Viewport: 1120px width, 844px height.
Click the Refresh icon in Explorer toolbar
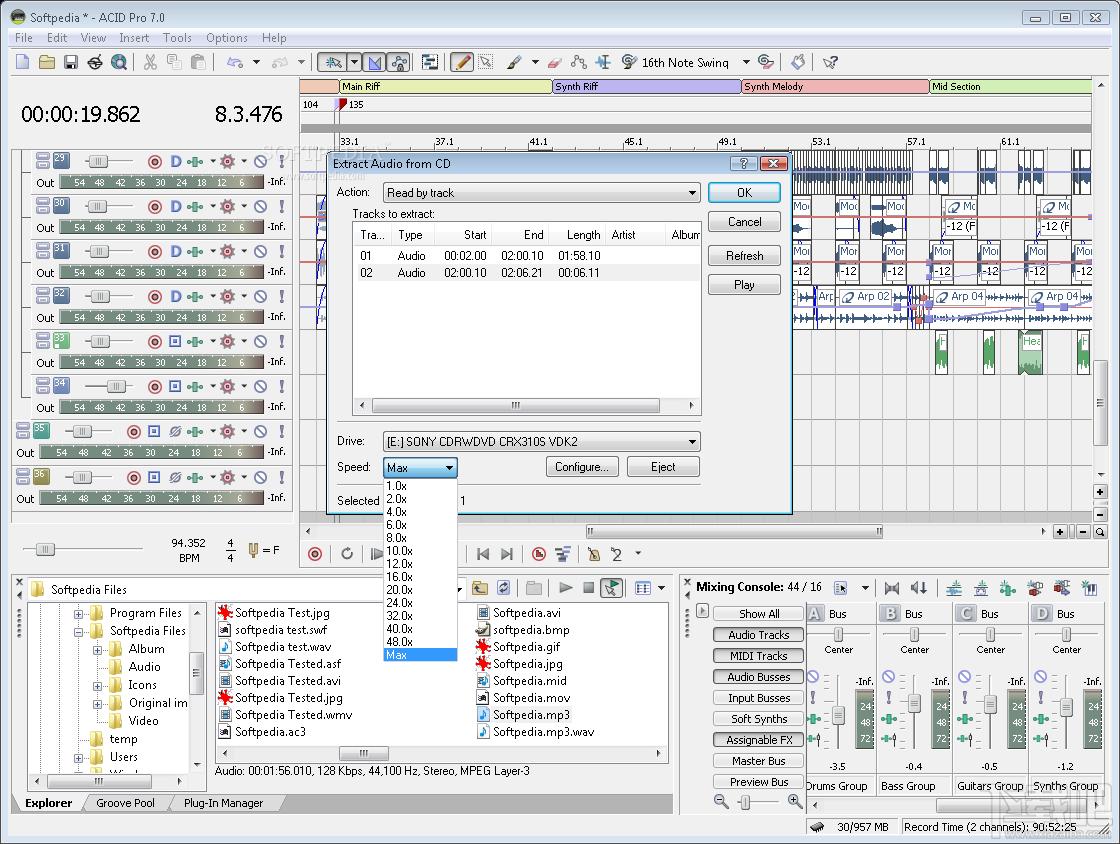point(504,588)
